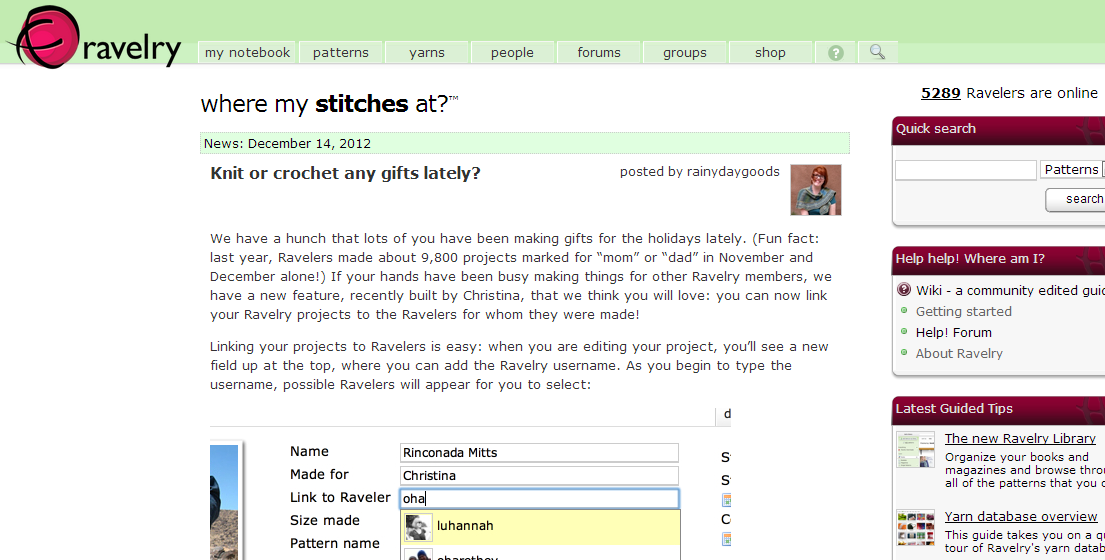
Task: Click the Ravelry Library tip thumbnail
Action: point(915,449)
